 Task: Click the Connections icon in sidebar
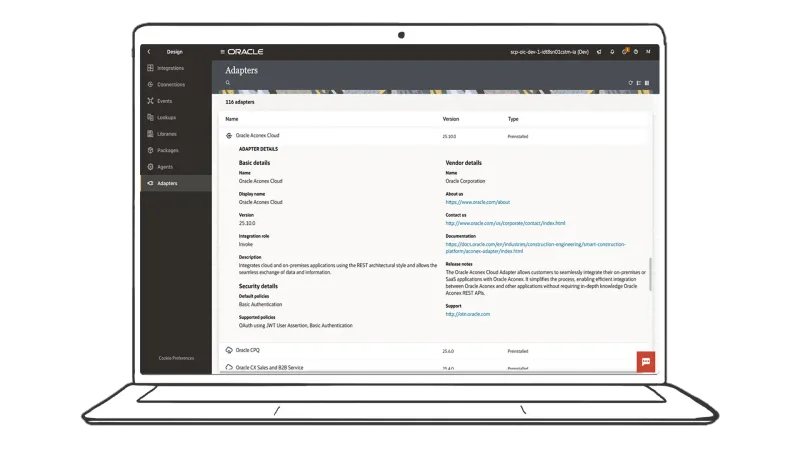pos(150,84)
